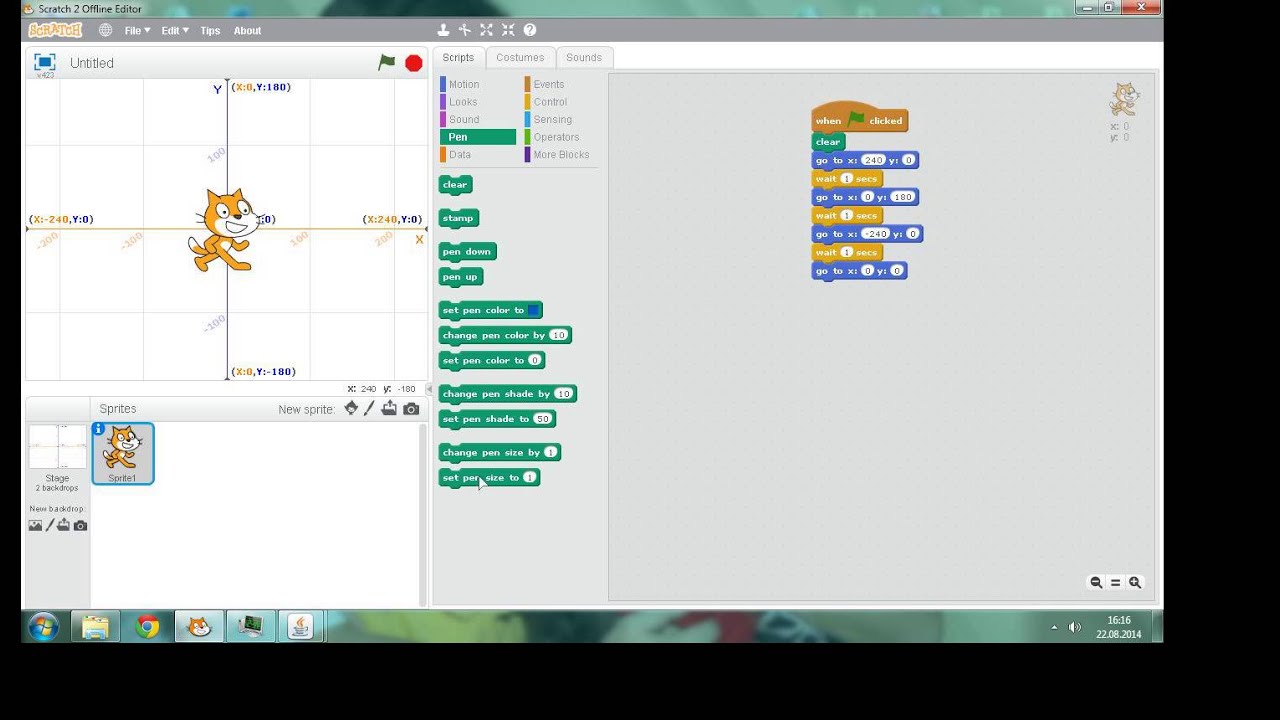Toggle full-screen stage presentation mode
The image size is (1280, 720).
click(x=44, y=62)
